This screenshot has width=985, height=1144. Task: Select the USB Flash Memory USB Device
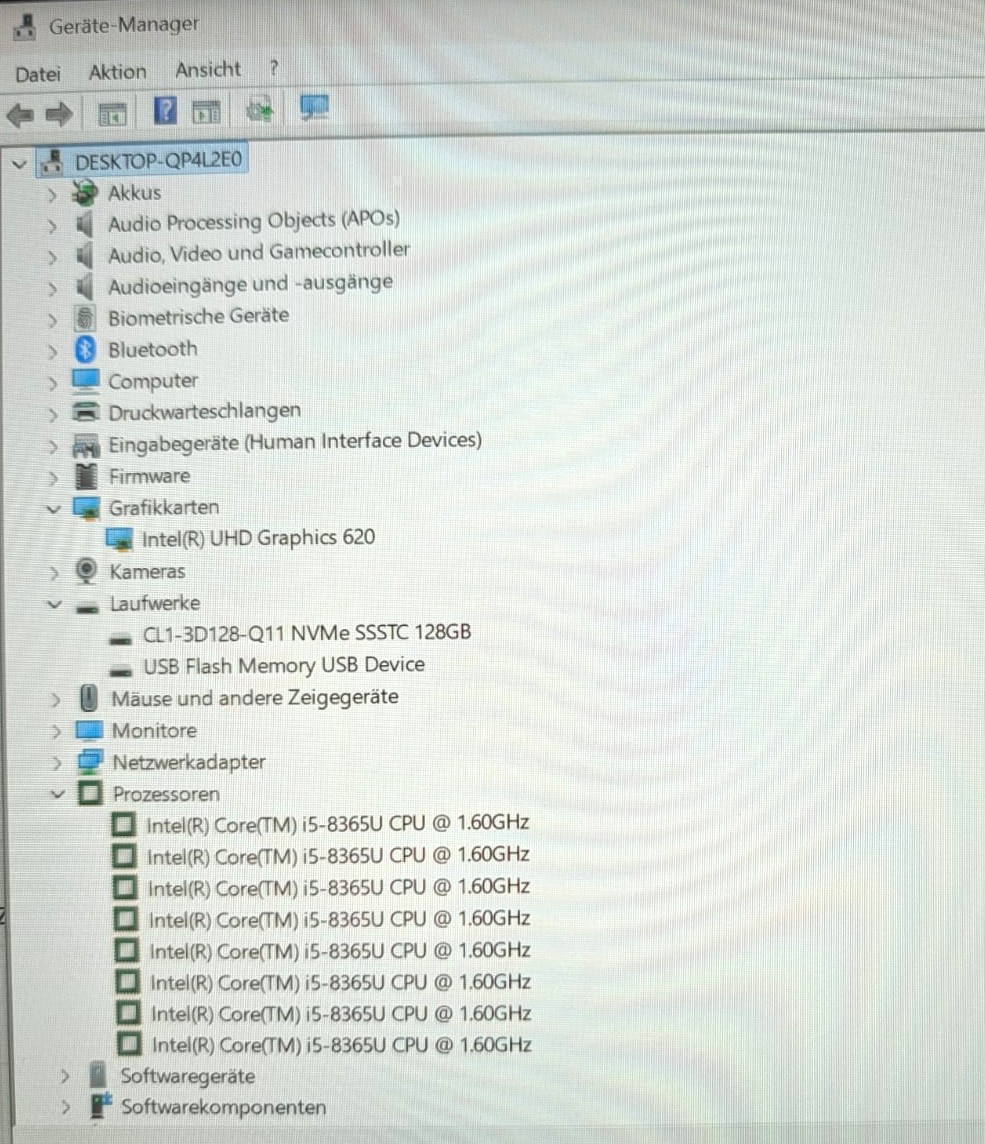(284, 665)
